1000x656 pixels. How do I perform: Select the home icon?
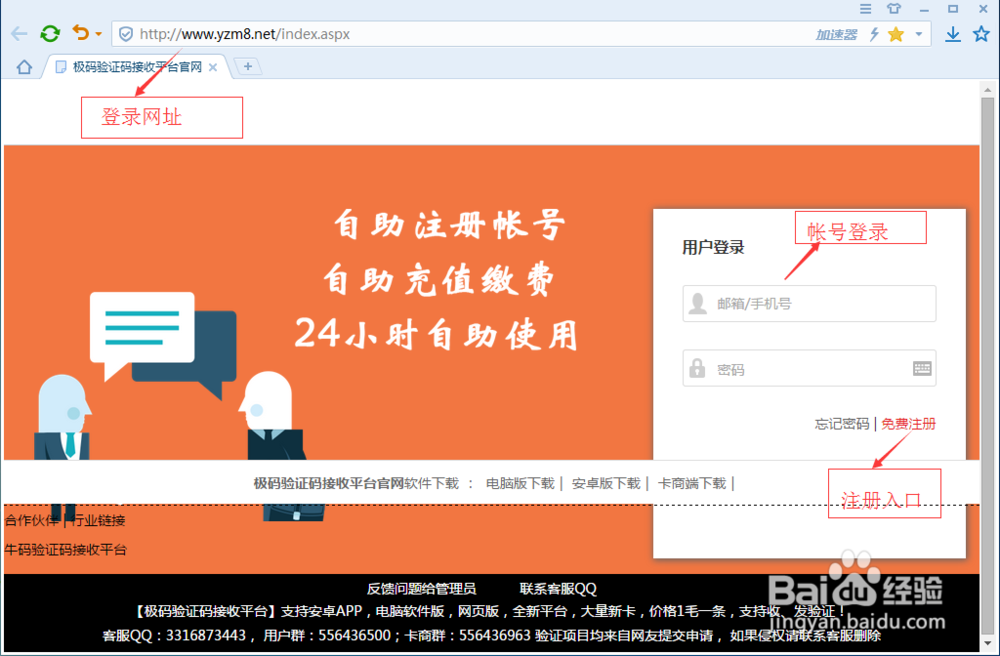22,66
